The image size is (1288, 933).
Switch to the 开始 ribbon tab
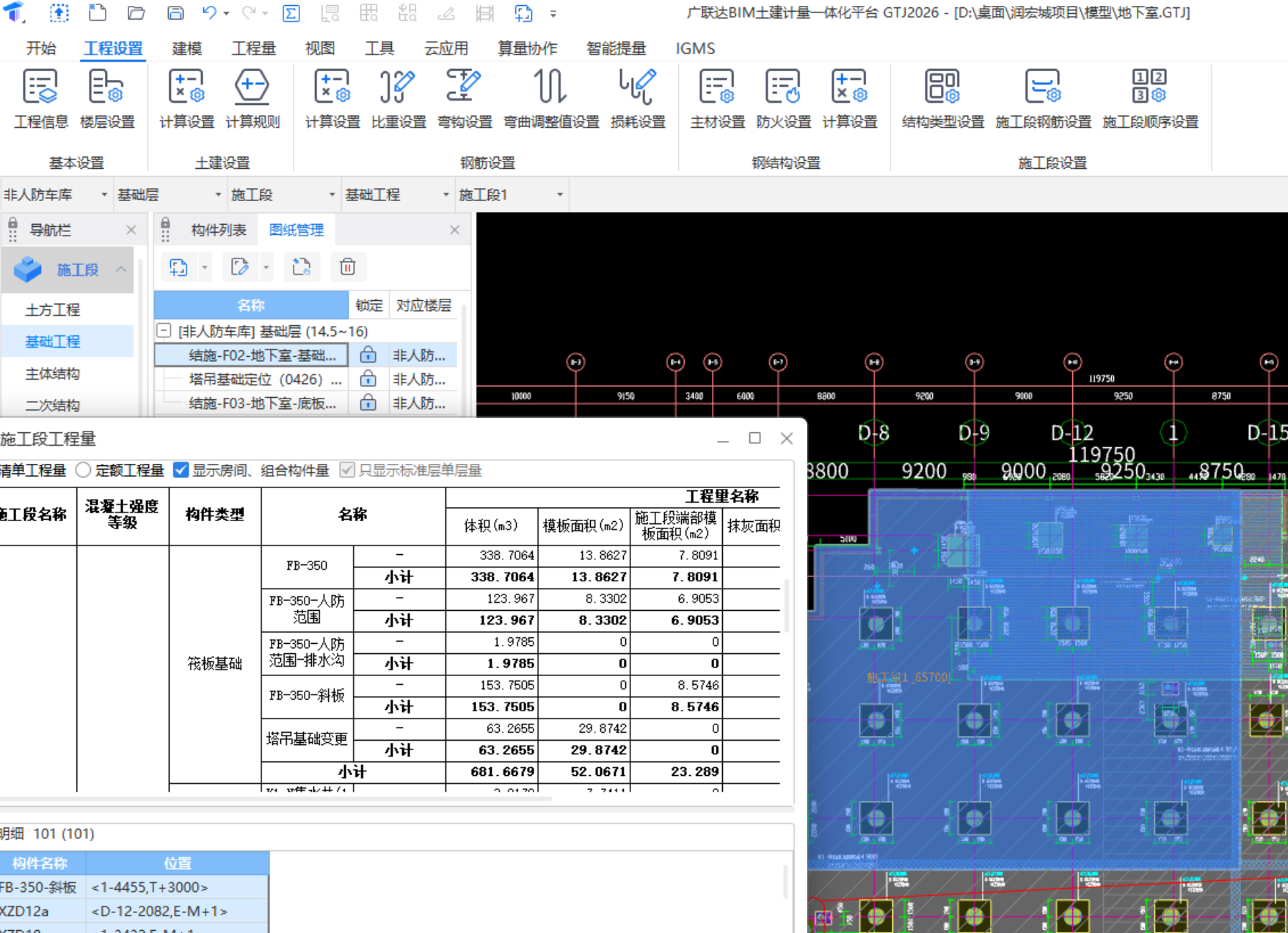point(40,48)
